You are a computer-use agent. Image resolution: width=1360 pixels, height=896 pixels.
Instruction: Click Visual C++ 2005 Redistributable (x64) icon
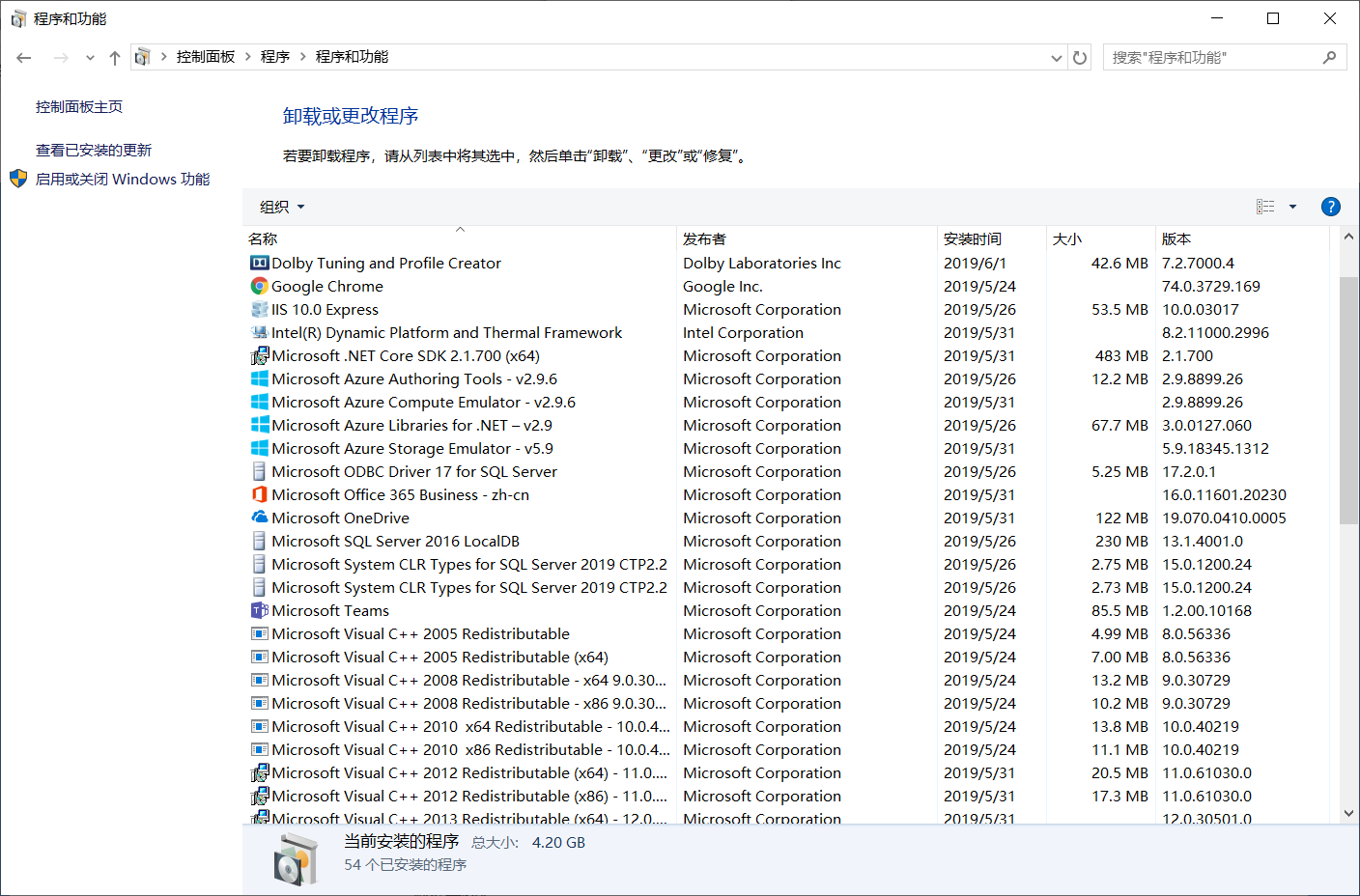coord(259,657)
